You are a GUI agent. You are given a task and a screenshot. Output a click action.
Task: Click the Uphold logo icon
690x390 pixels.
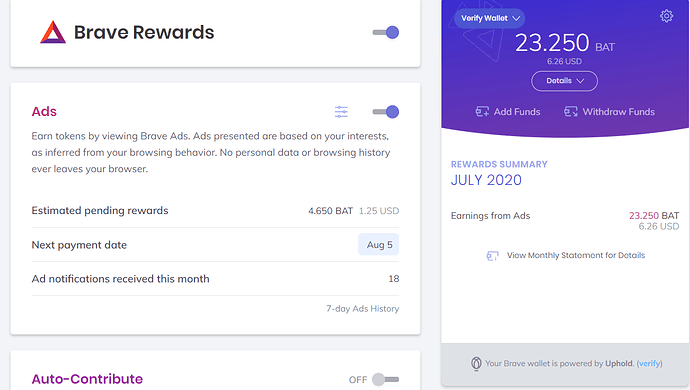[x=476, y=364]
